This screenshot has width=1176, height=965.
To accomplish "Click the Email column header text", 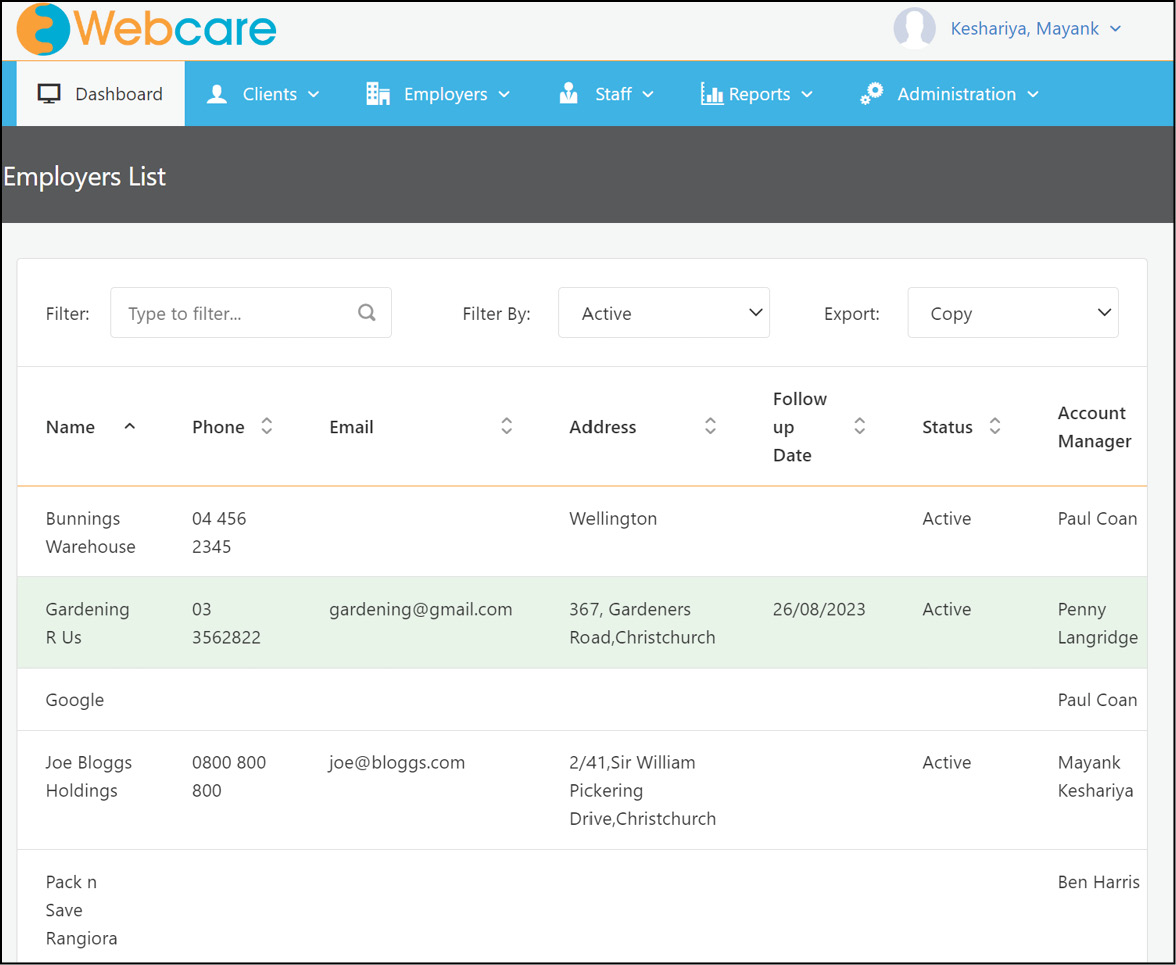I will tap(351, 427).
